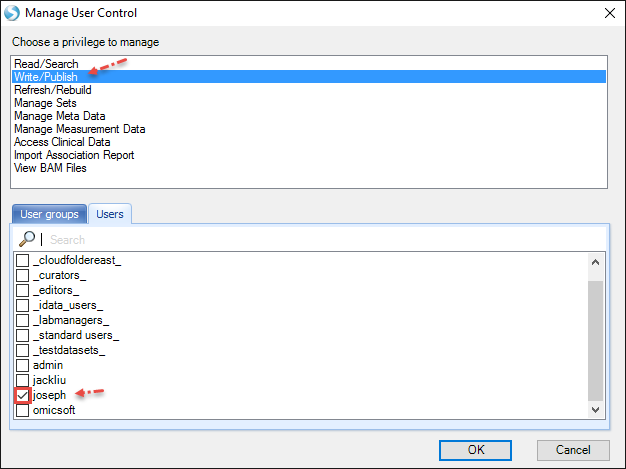Check the admin user checkbox
The image size is (626, 469).
tap(22, 365)
